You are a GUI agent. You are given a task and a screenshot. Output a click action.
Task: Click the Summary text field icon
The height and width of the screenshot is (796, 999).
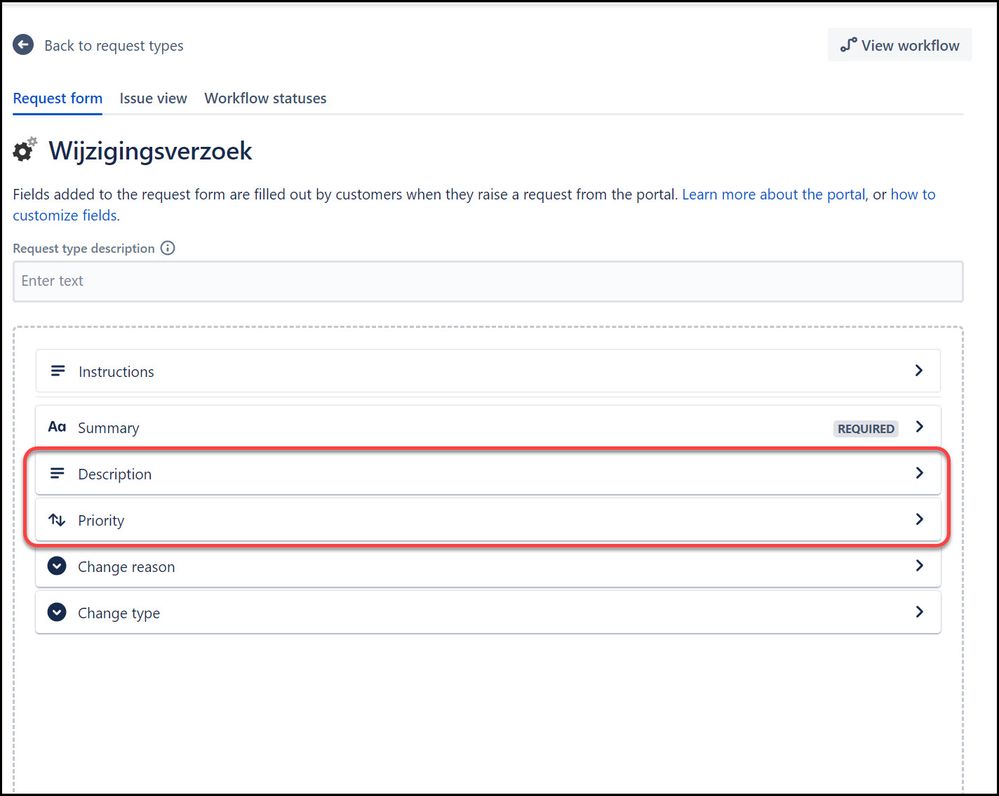pos(57,427)
